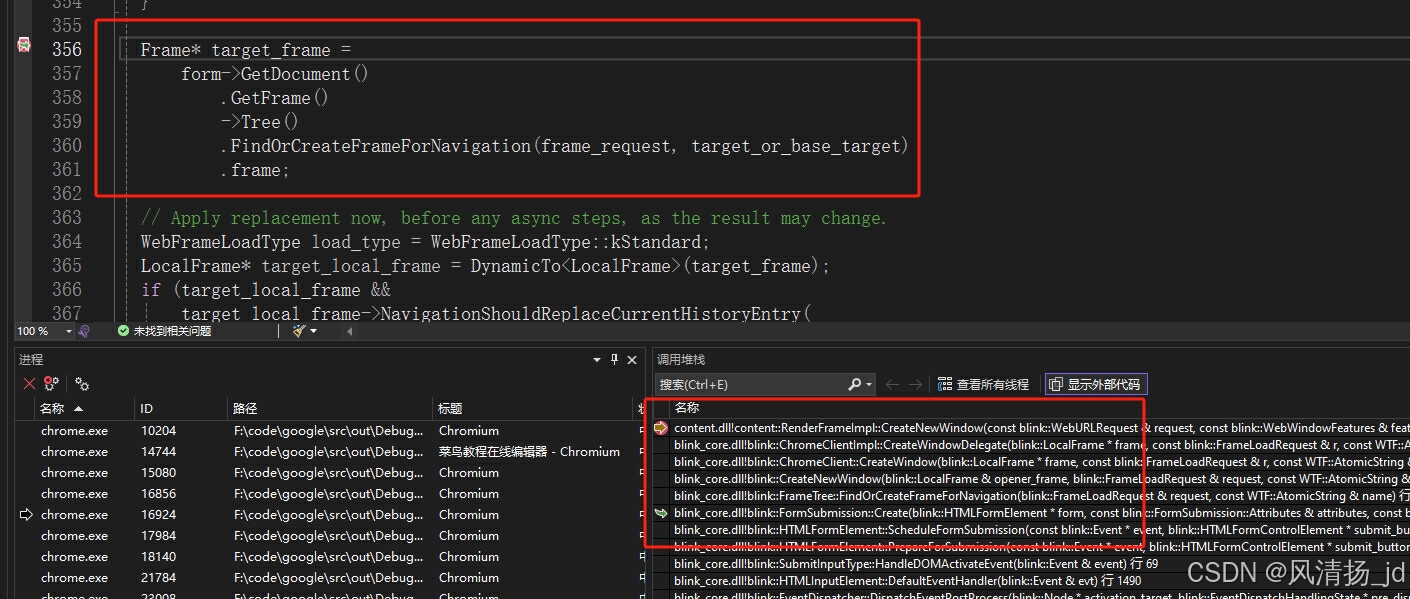
Task: Expand the broom code cleanup dropdown arrow
Action: pos(313,331)
